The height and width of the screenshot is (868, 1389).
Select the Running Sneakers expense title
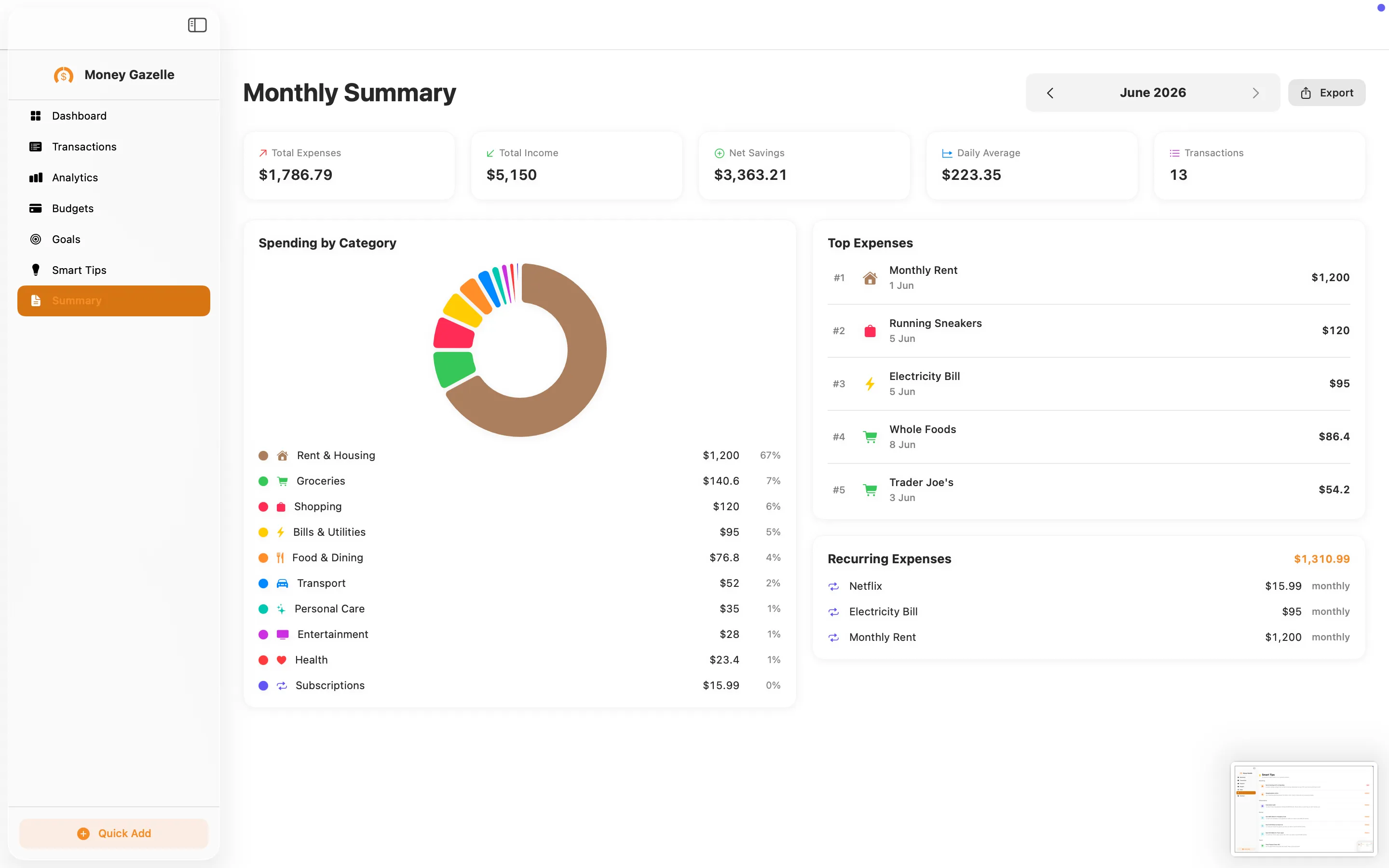coord(936,323)
